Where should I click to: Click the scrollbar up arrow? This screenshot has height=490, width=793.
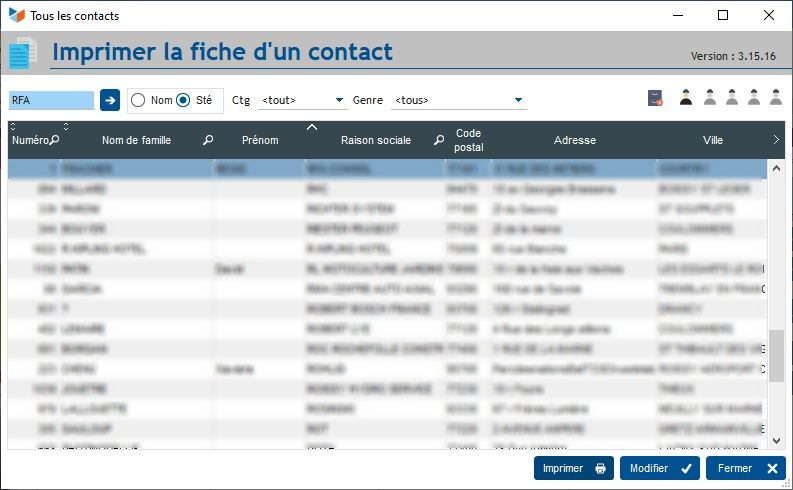776,168
